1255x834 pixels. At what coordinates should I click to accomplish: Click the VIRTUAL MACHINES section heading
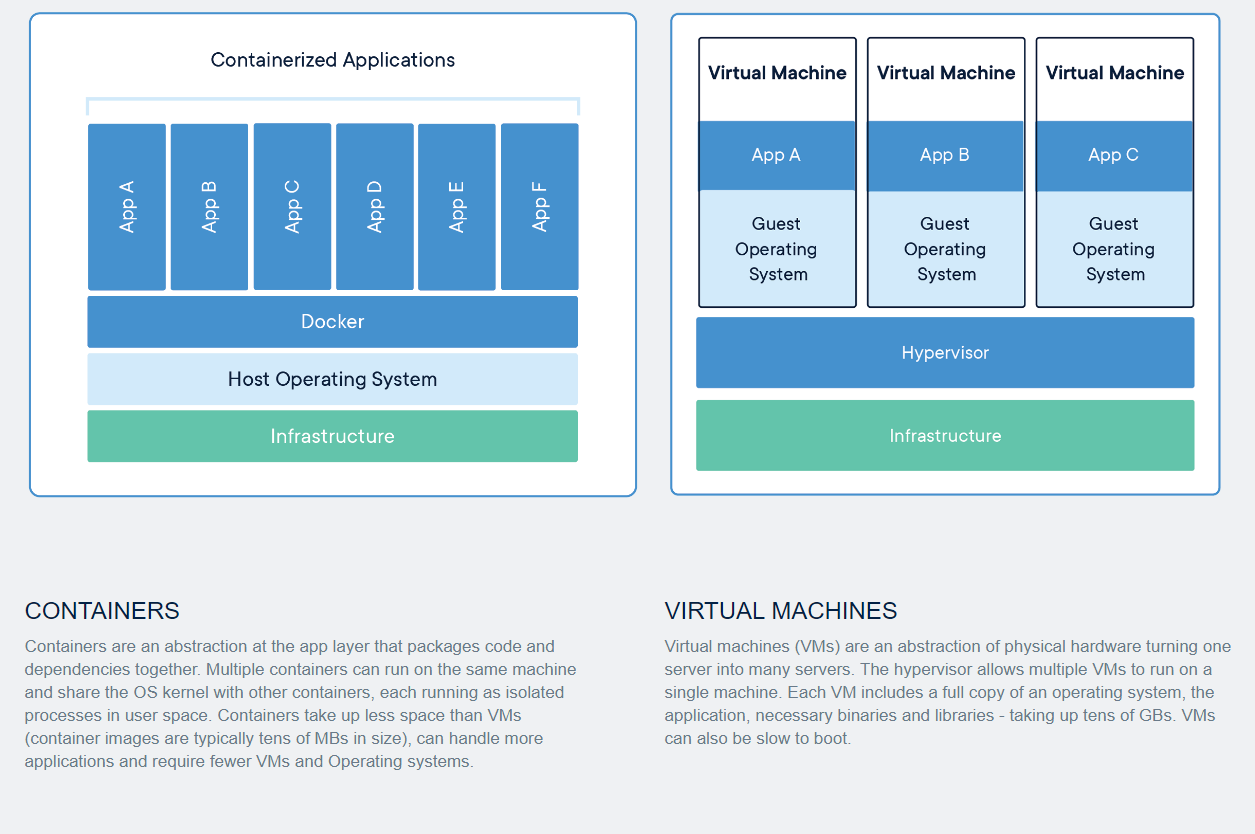coord(781,611)
